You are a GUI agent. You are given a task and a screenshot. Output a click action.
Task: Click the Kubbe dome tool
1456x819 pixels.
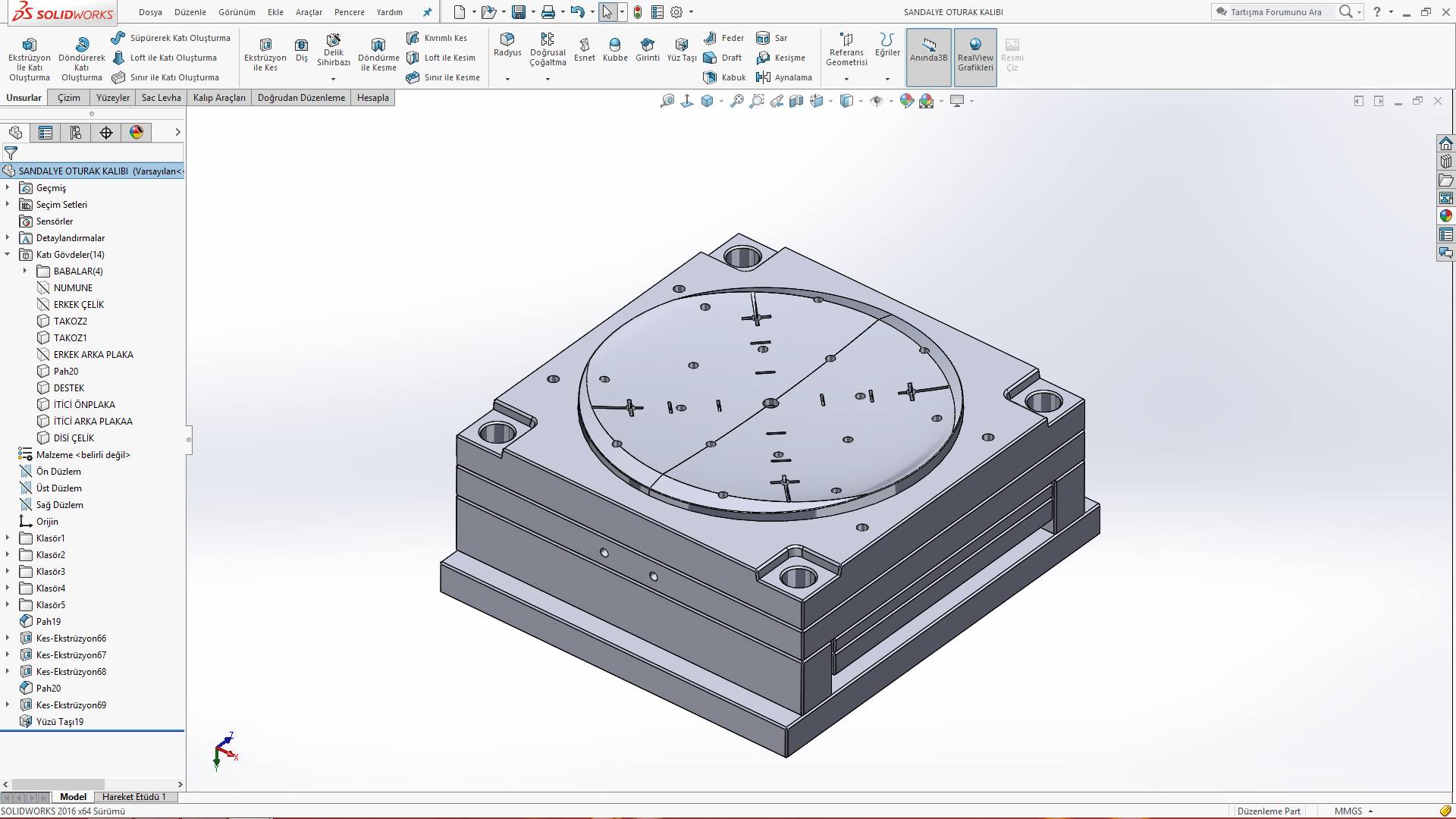615,50
